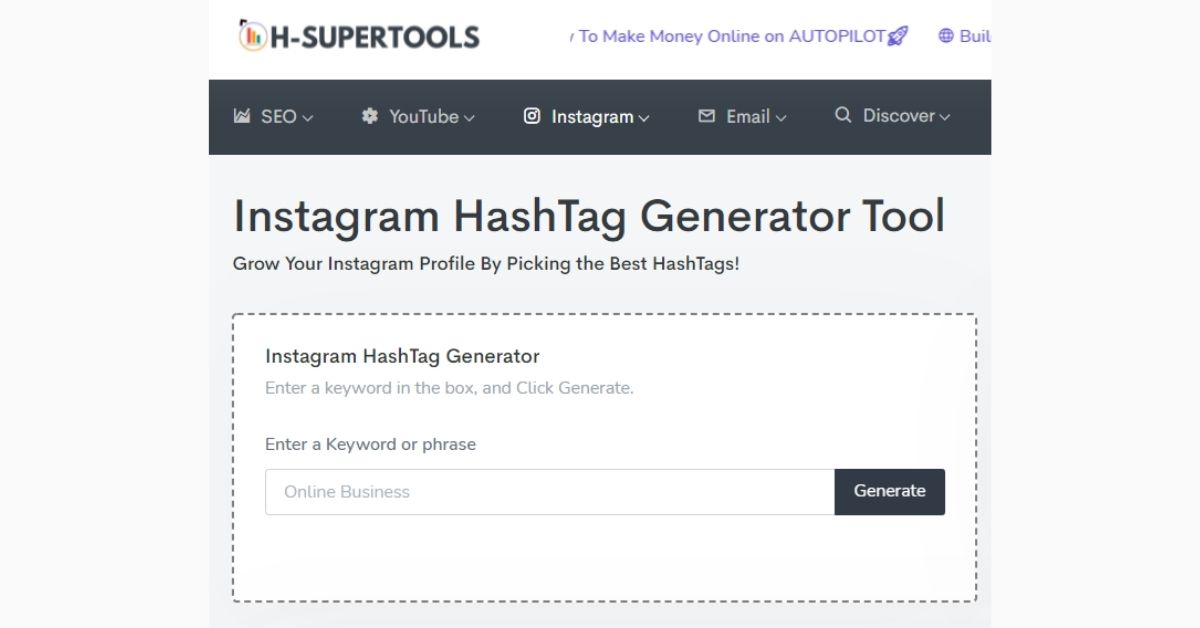The width and height of the screenshot is (1200, 628).
Task: Click the Discover magnifier icon
Action: [843, 115]
